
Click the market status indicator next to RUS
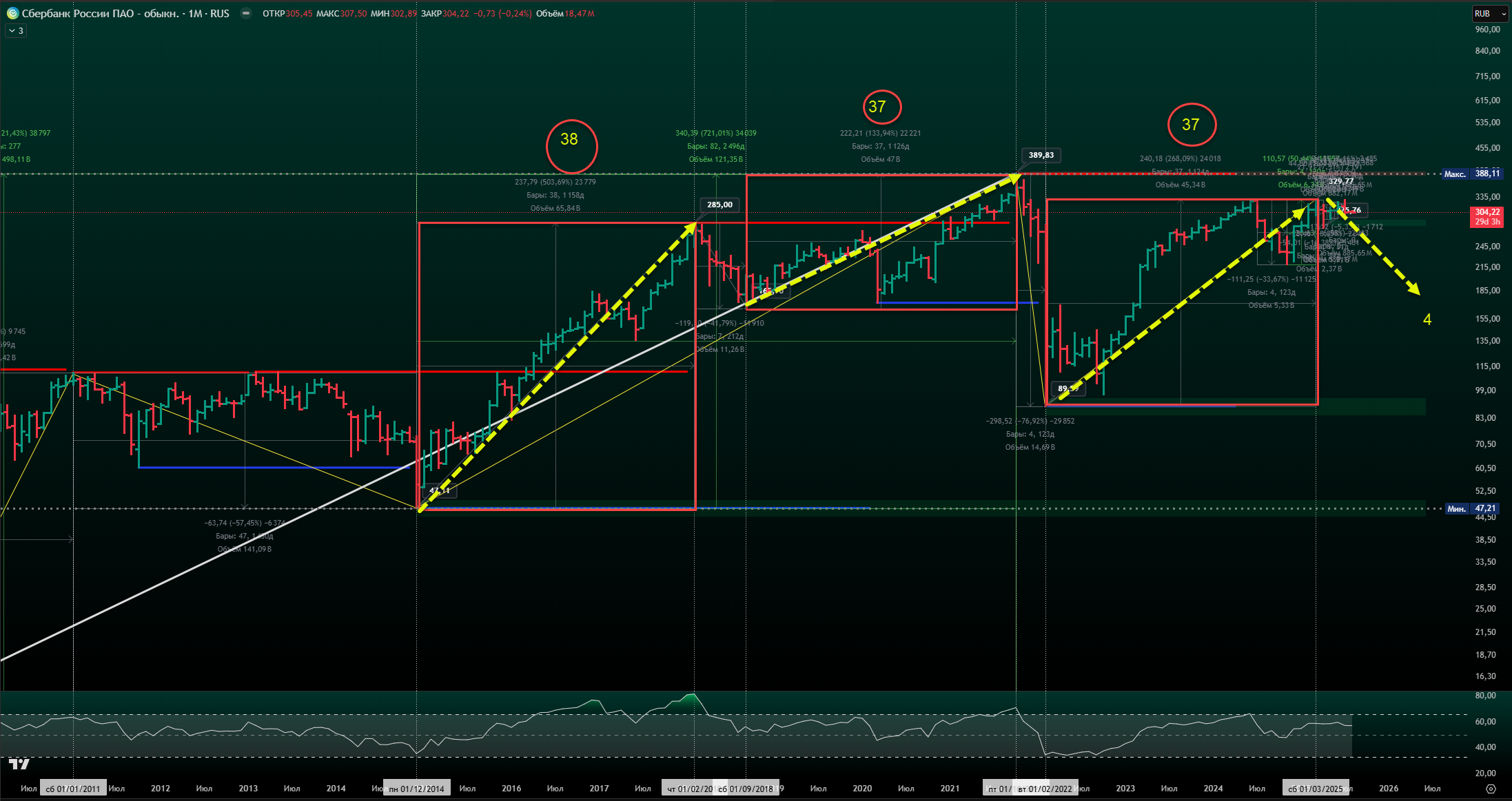pos(246,13)
